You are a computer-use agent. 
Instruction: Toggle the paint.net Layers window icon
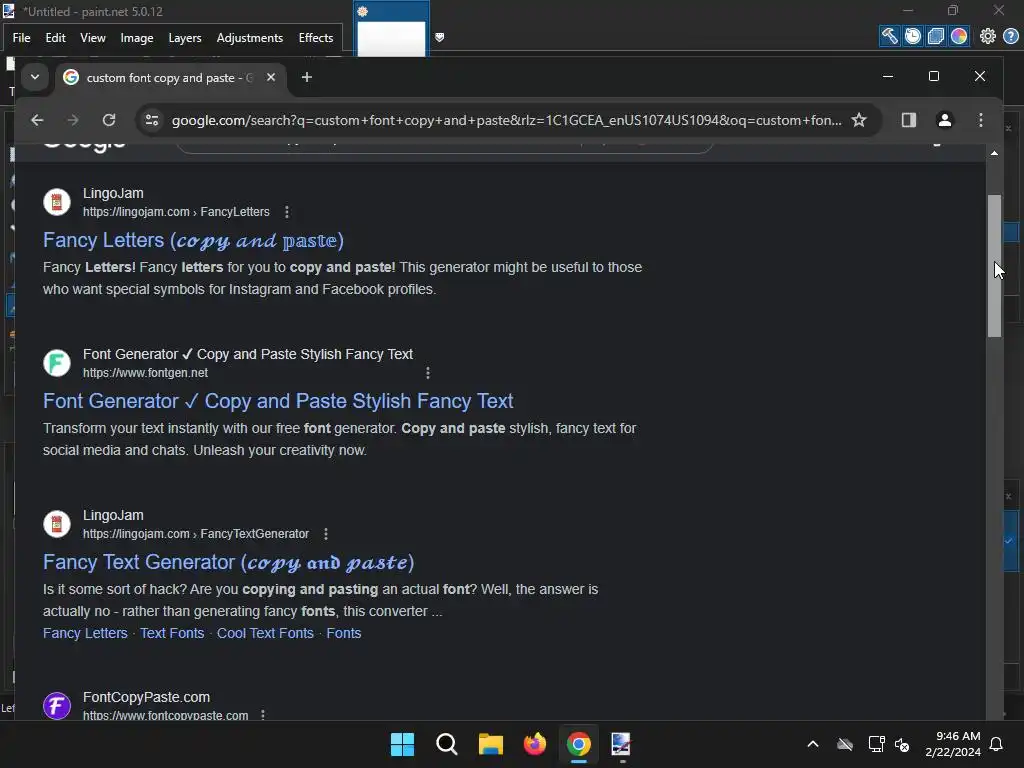point(935,36)
